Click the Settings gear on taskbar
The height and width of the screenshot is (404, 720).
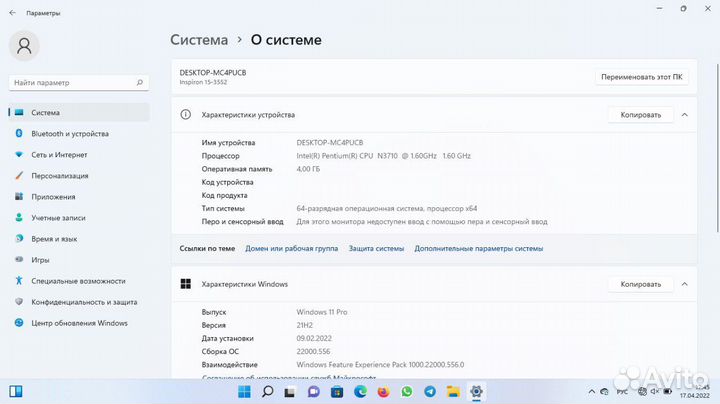click(476, 392)
